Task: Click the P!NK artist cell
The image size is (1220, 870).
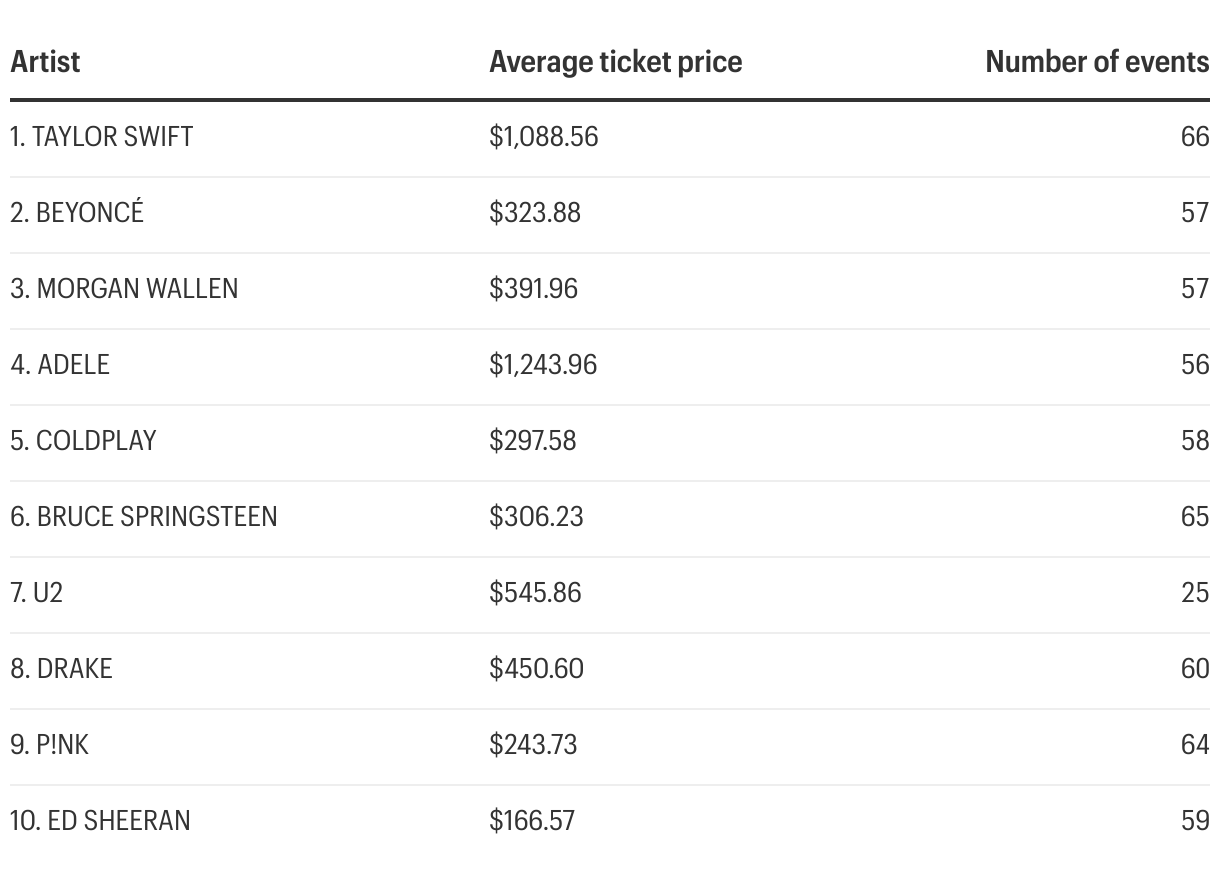Action: (x=50, y=745)
